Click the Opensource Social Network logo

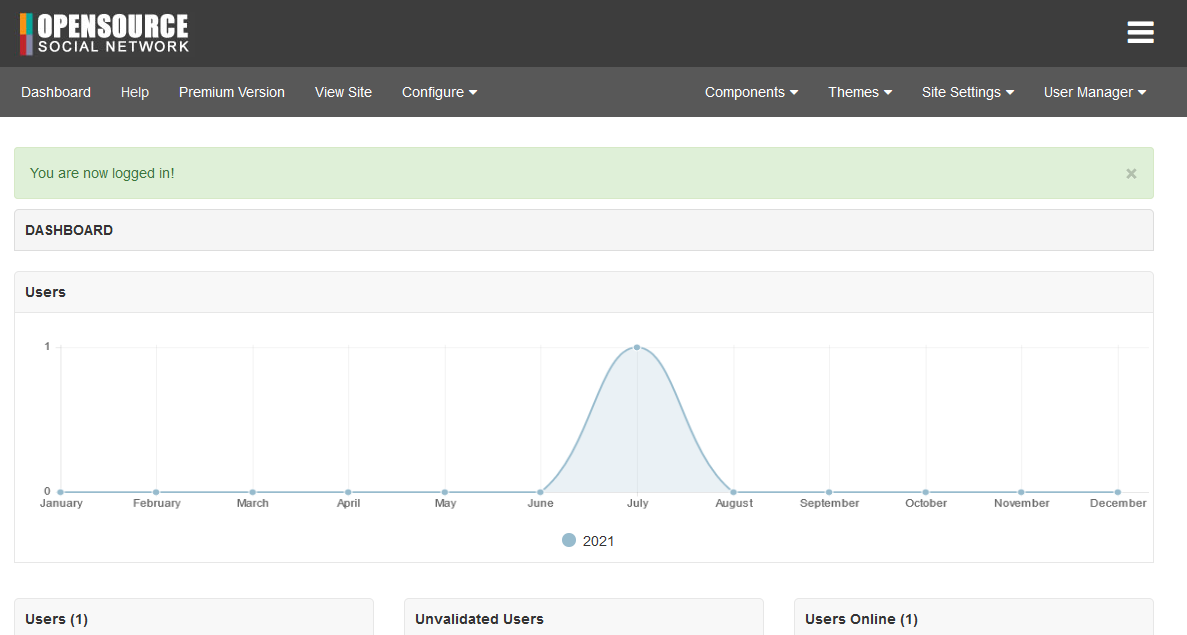coord(105,34)
